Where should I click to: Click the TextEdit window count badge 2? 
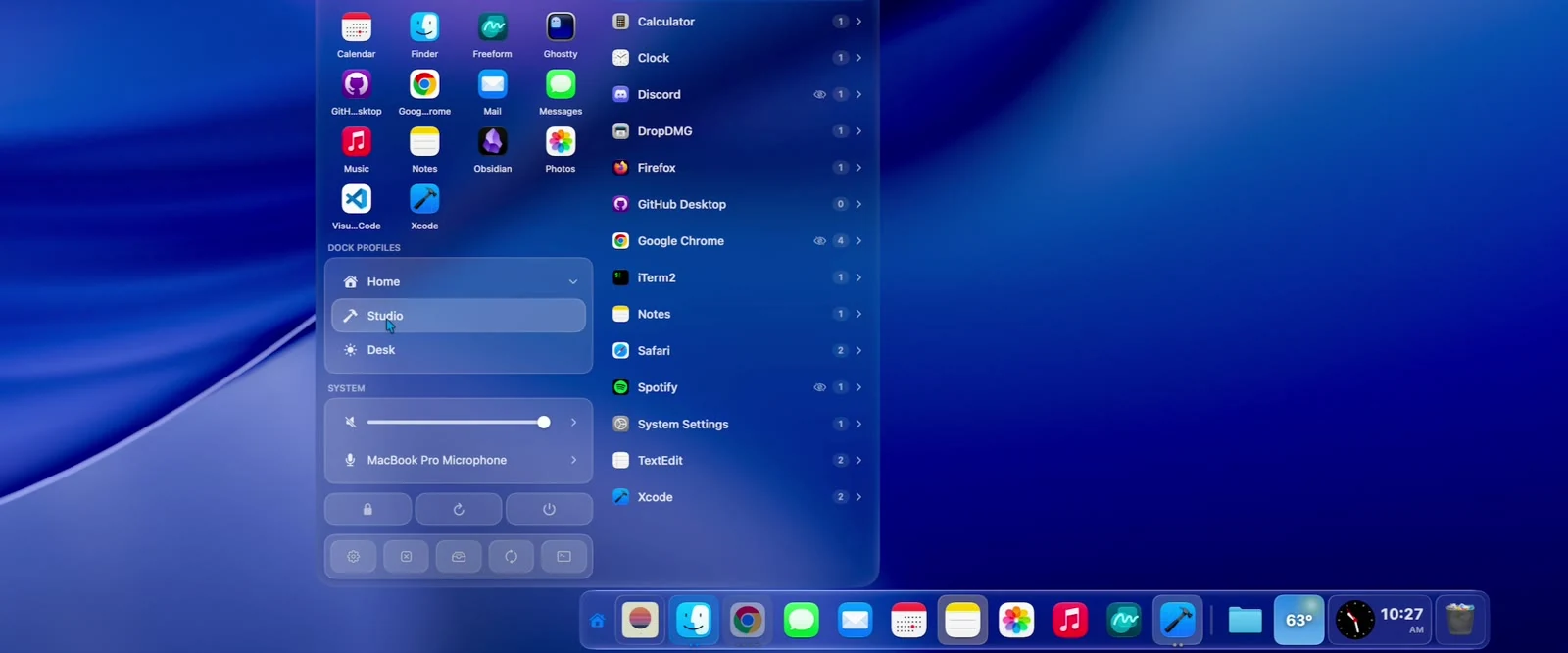click(840, 460)
